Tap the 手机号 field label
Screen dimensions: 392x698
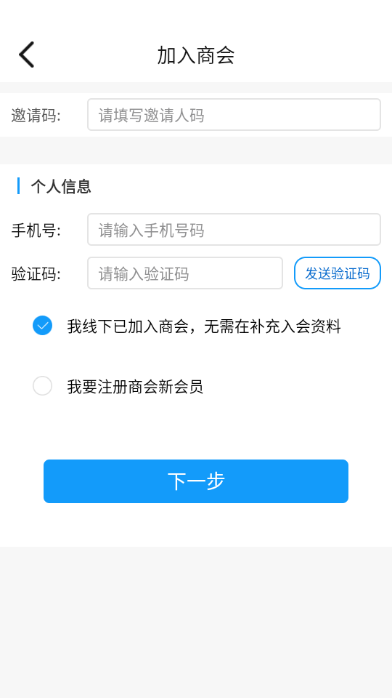[x=36, y=230]
